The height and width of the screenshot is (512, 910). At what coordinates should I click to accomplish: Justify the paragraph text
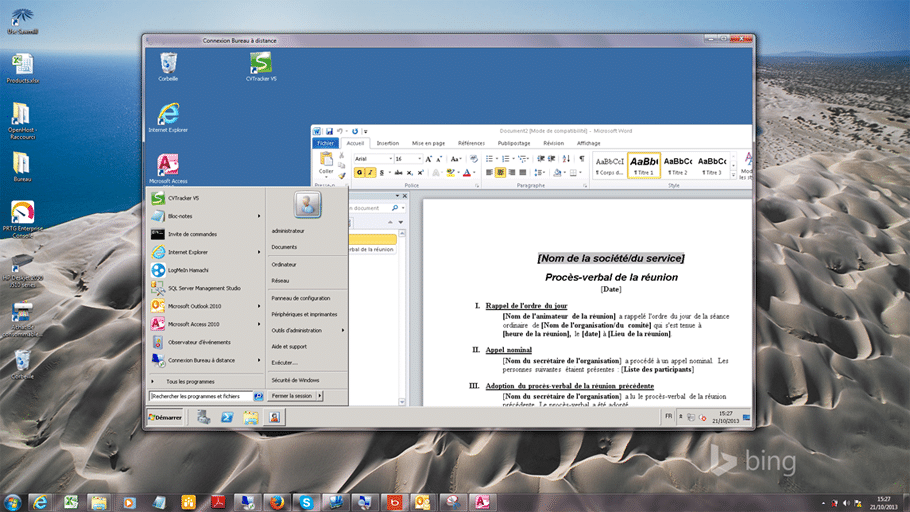523,172
